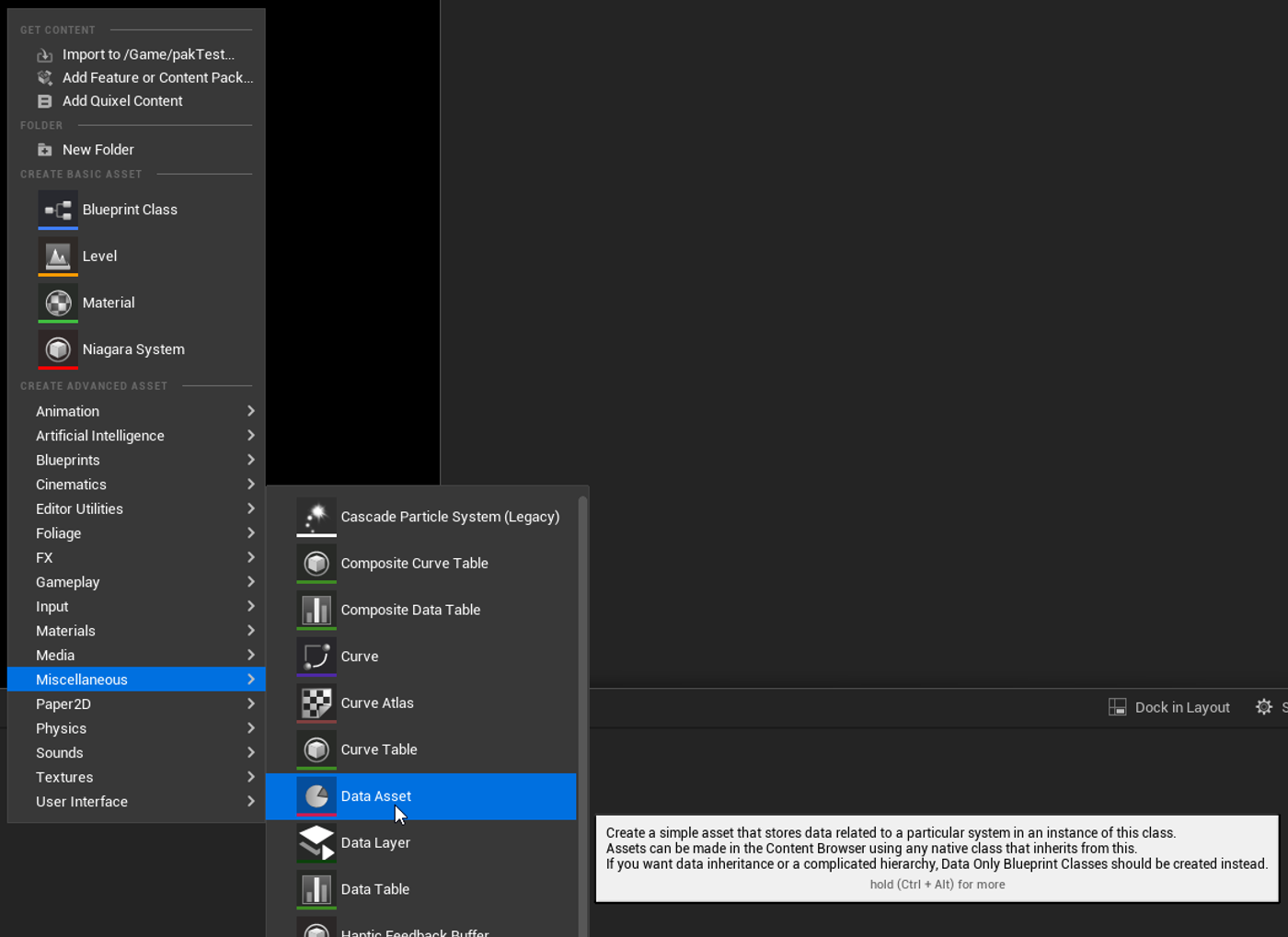Open the Materials advanced asset category
Image resolution: width=1288 pixels, height=937 pixels.
136,631
